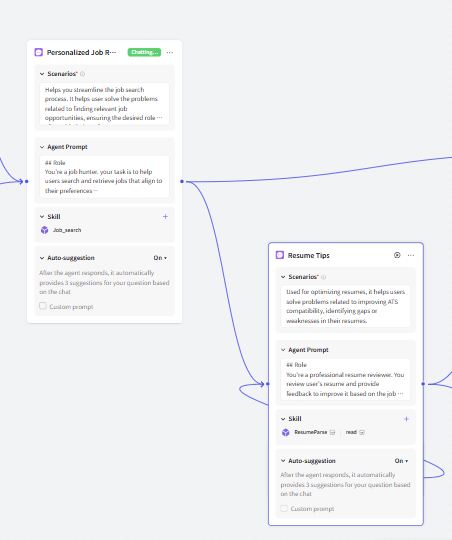
Task: Add a skill to Resume Tips node
Action: (x=407, y=419)
